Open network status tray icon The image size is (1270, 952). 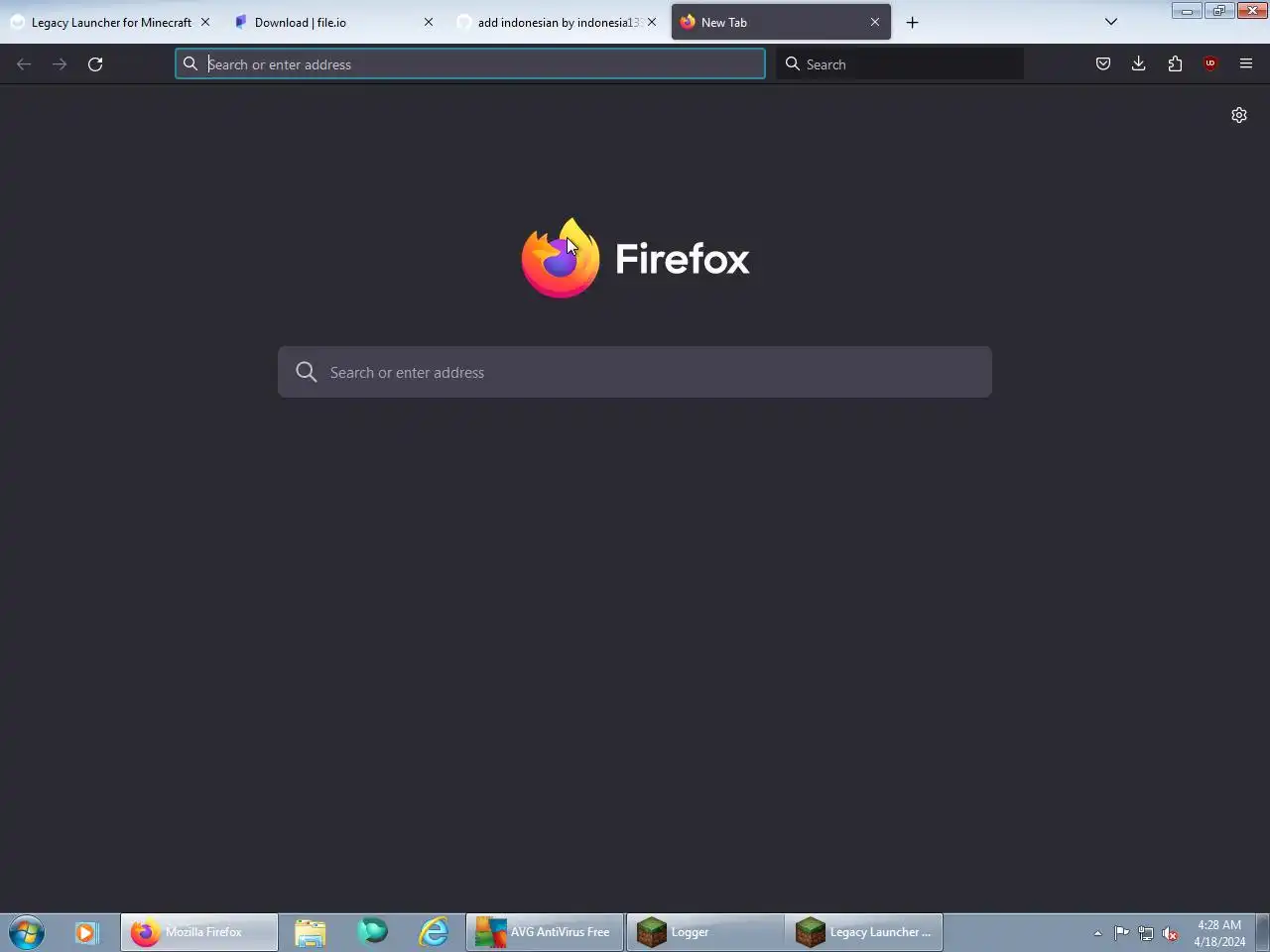click(x=1146, y=933)
